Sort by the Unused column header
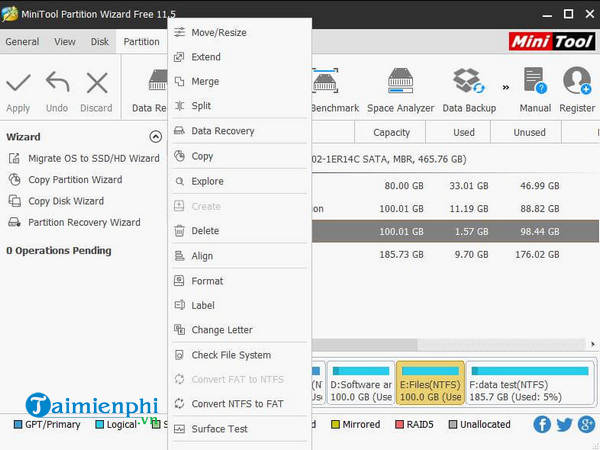The image size is (600, 450). click(x=526, y=132)
